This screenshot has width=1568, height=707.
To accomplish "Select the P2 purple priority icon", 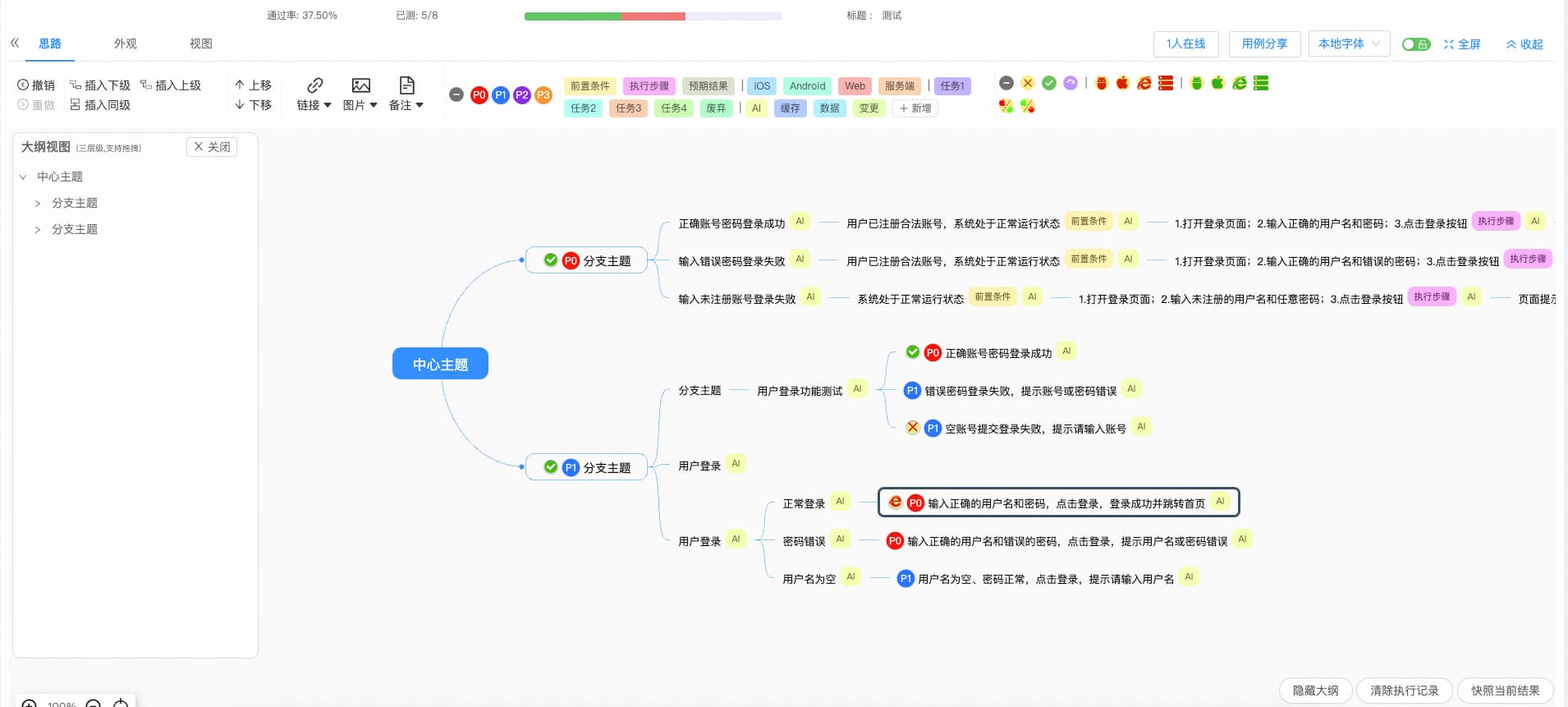I will coord(522,95).
